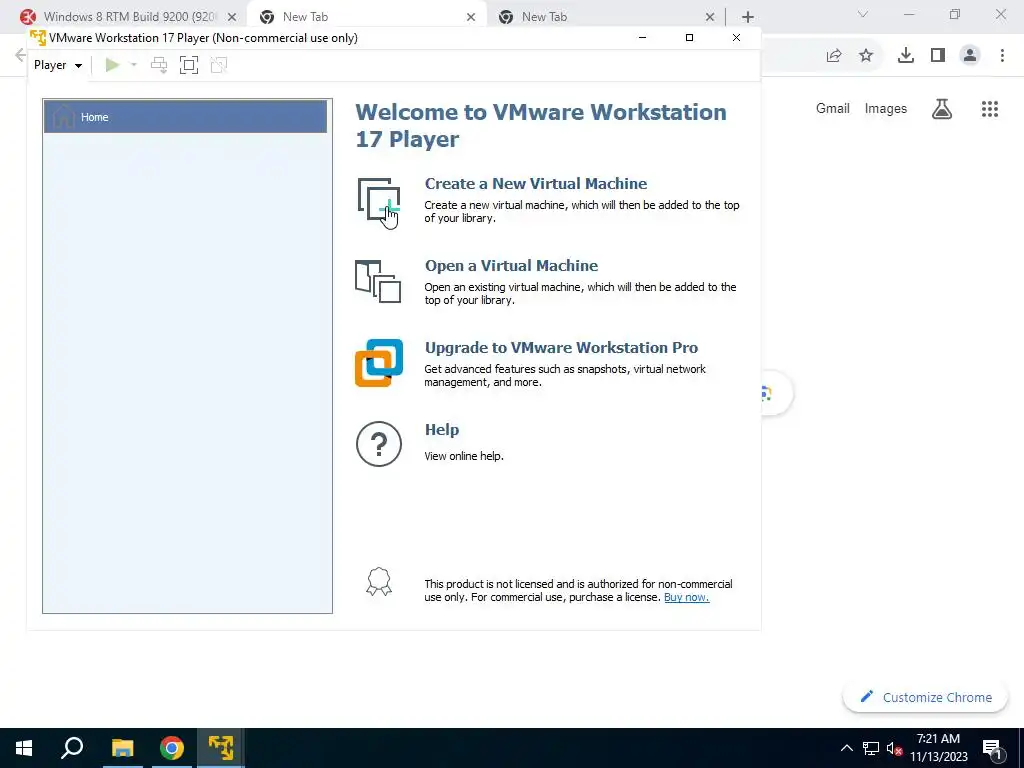Screen dimensions: 1024x768
Task: Open the Chrome profile avatar
Action: coord(970,56)
